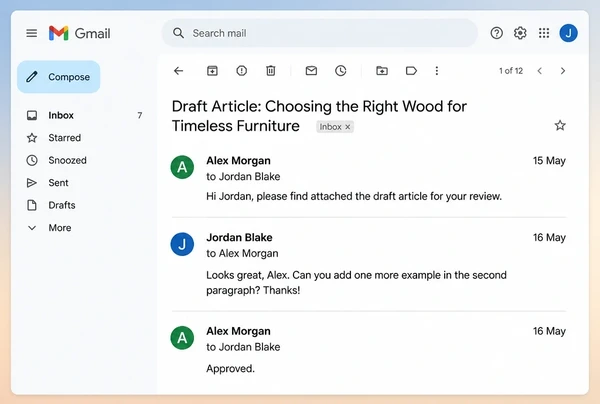Click the sidebar Snoozed clock icon
Image resolution: width=600 pixels, height=404 pixels.
(x=32, y=160)
